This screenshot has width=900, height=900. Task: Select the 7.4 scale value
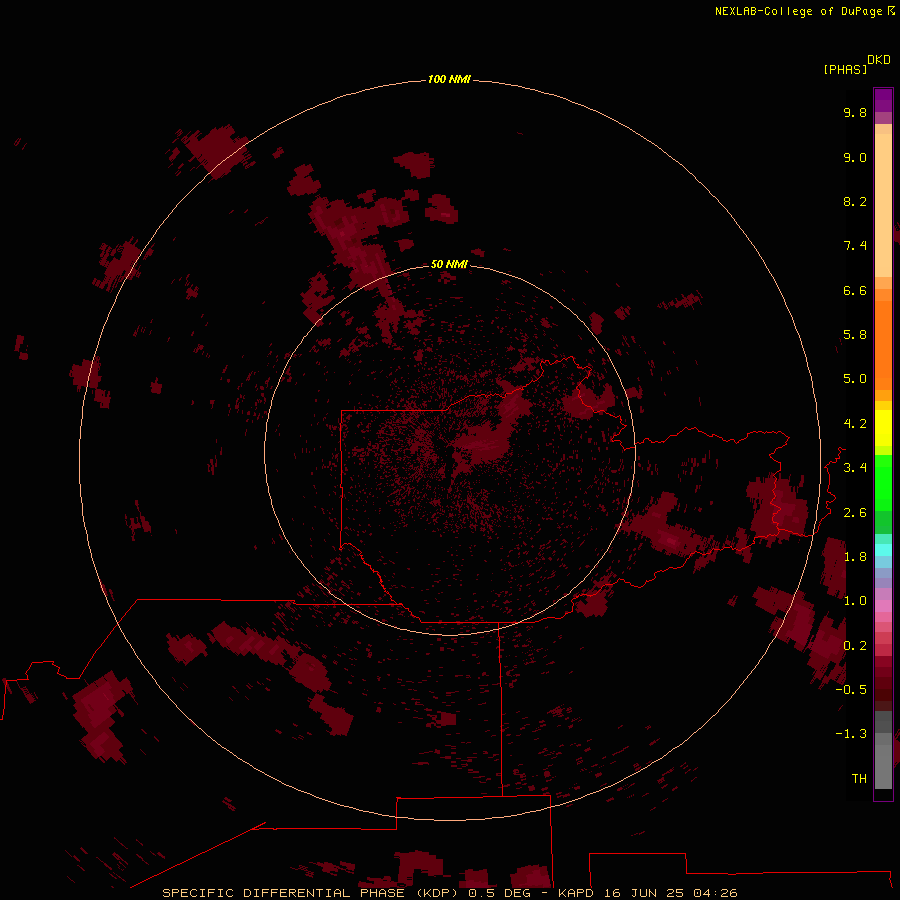click(x=855, y=246)
